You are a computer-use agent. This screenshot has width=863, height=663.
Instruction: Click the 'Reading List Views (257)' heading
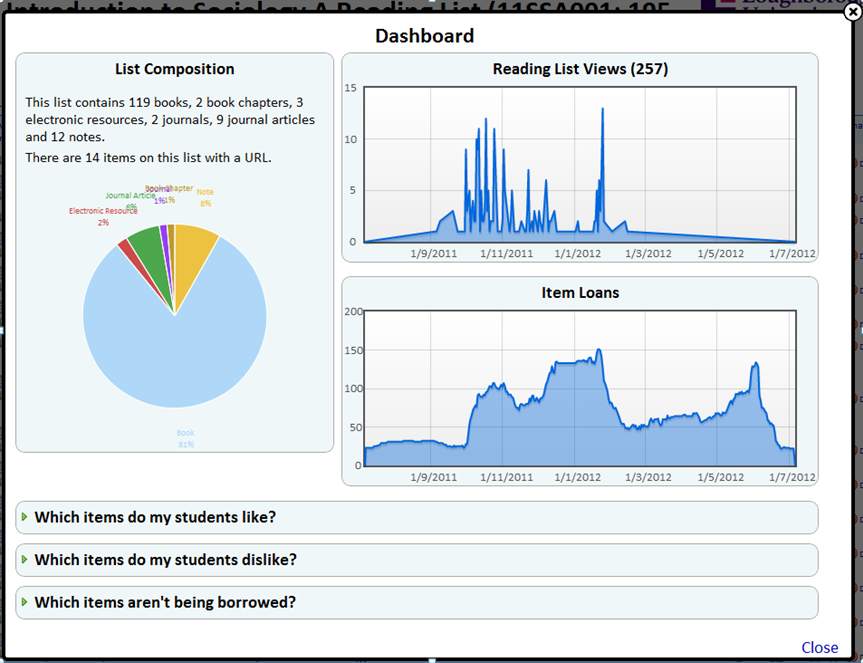point(580,69)
